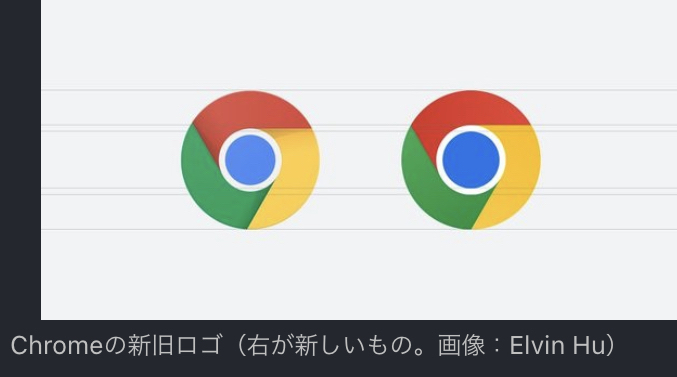Click the old Chrome logo on the left
Image resolution: width=677 pixels, height=377 pixels.
tap(250, 160)
